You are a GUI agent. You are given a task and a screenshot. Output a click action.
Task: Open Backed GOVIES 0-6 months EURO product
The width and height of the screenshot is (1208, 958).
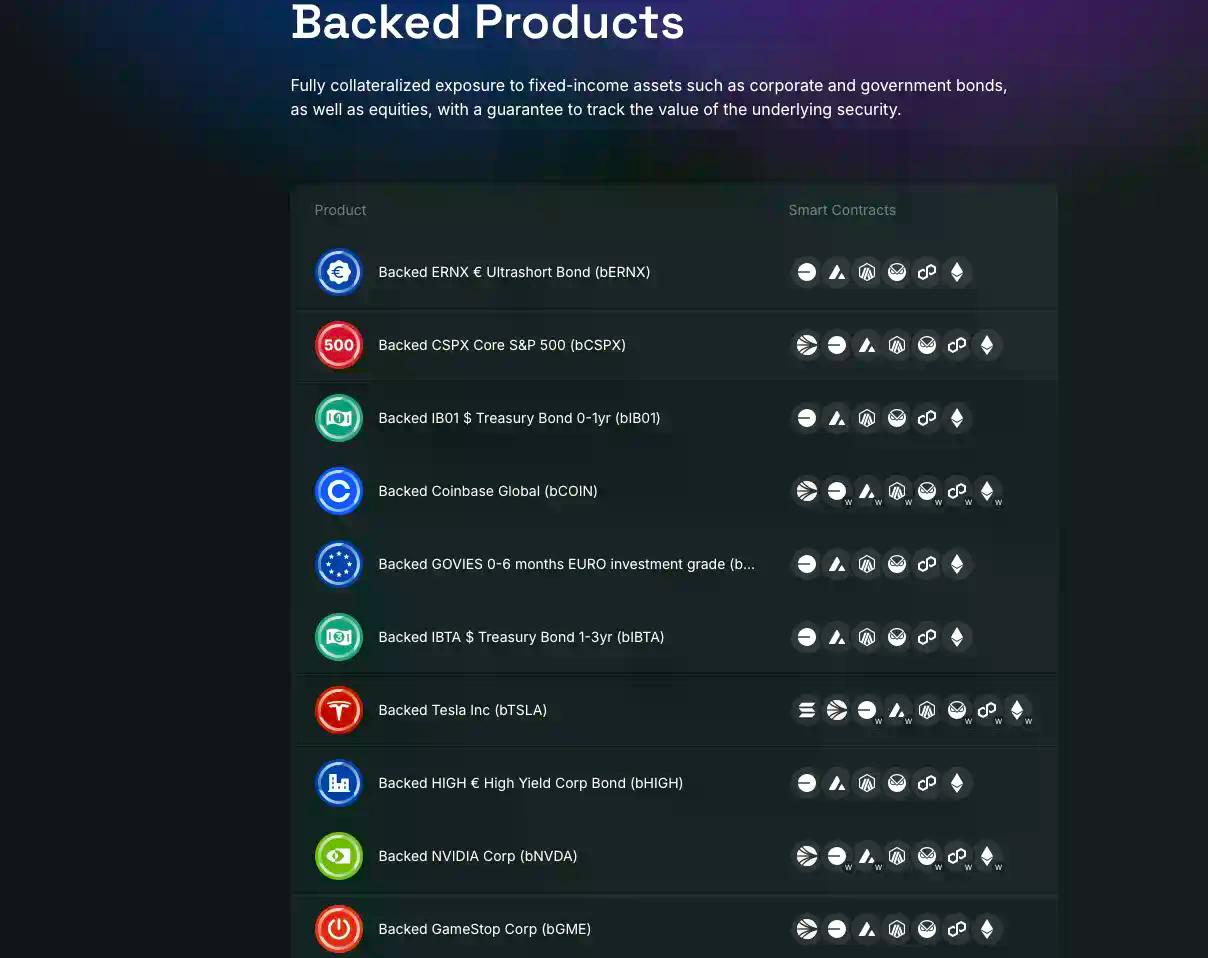click(567, 564)
